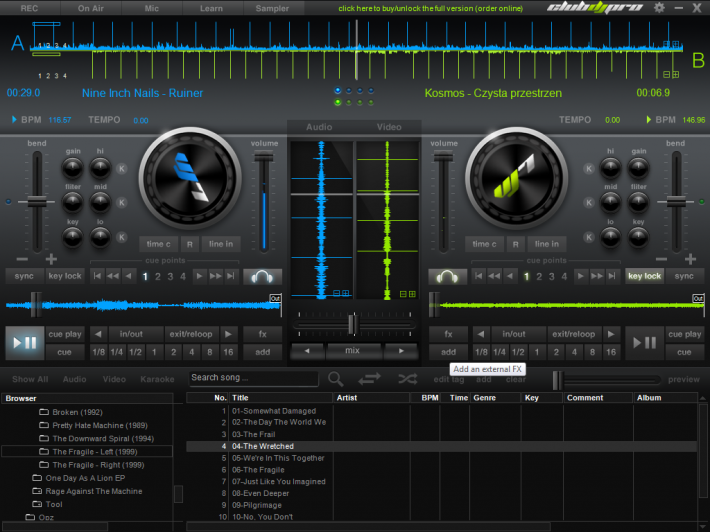This screenshot has width=710, height=532.
Task: Click deck B in/out loop button
Action: [x=514, y=334]
